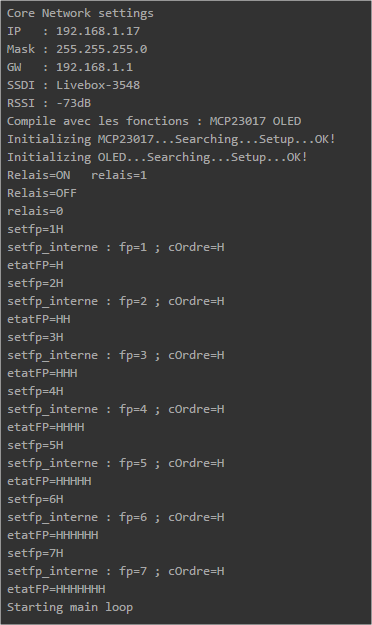The width and height of the screenshot is (372, 625).
Task: Click the 'etatFP=HHH' log line
Action: (x=42, y=373)
